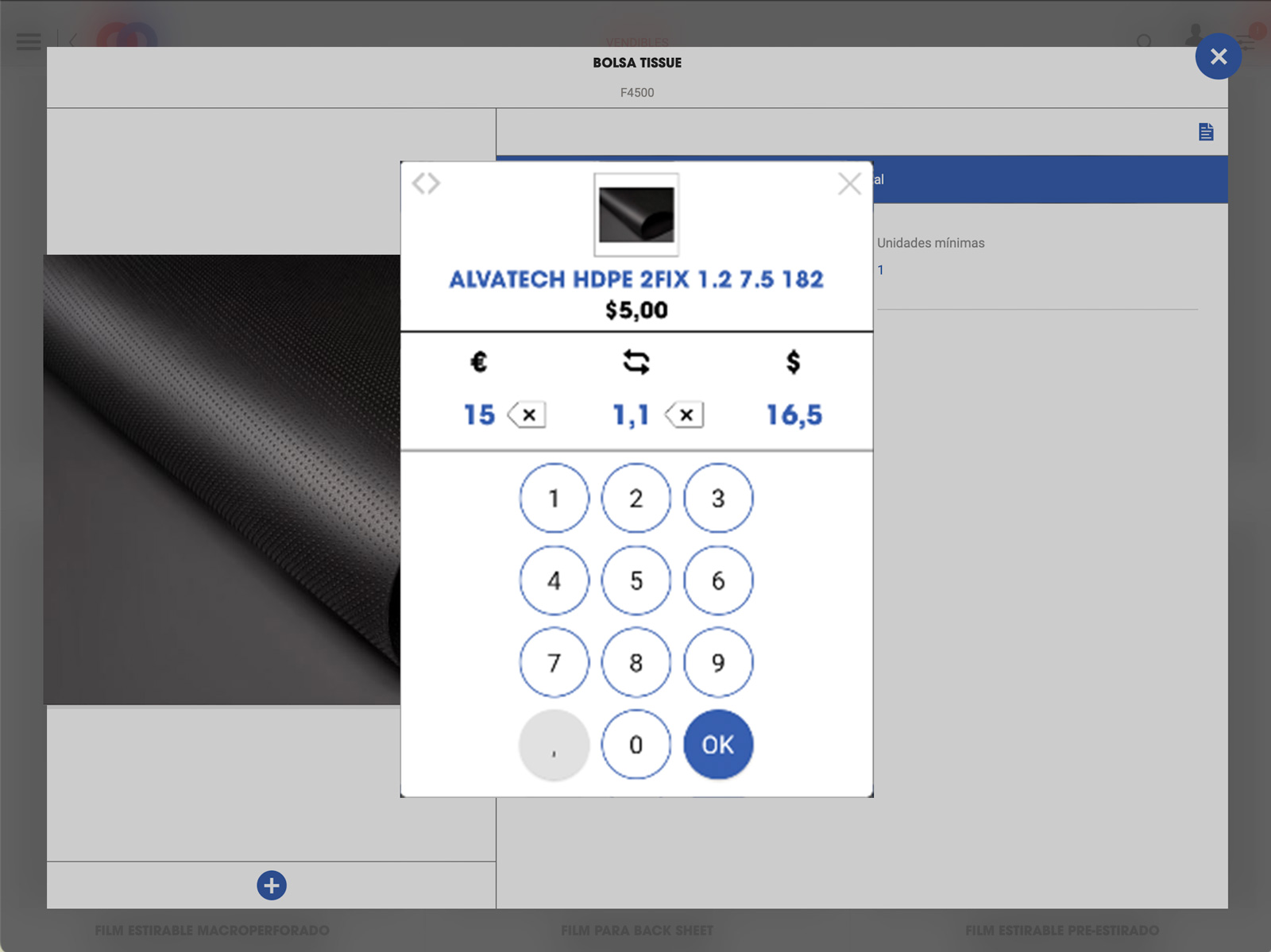The image size is (1271, 952).
Task: Click the $5,00 price label
Action: tap(636, 310)
